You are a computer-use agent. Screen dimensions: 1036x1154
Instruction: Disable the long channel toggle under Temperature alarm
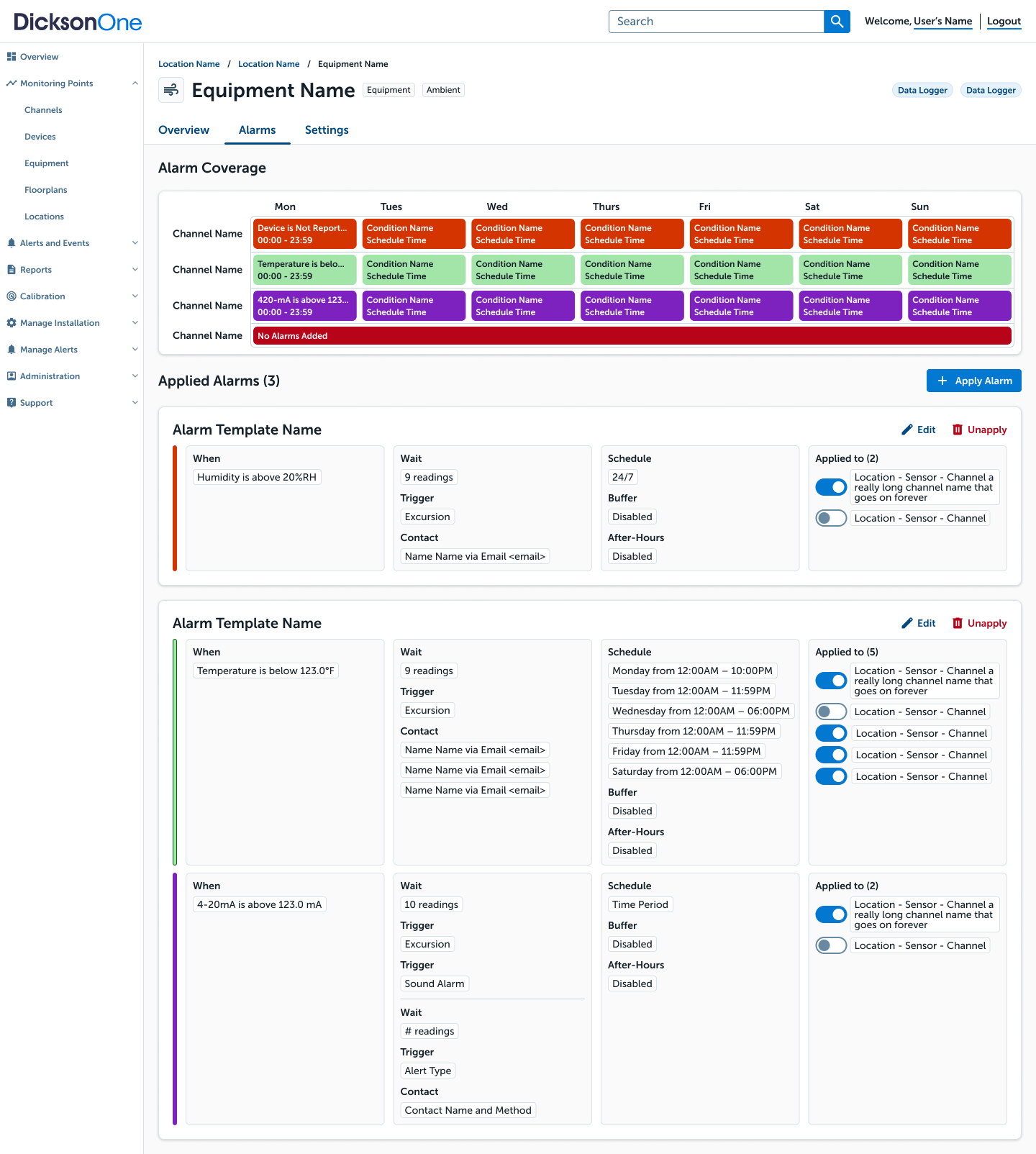point(831,681)
